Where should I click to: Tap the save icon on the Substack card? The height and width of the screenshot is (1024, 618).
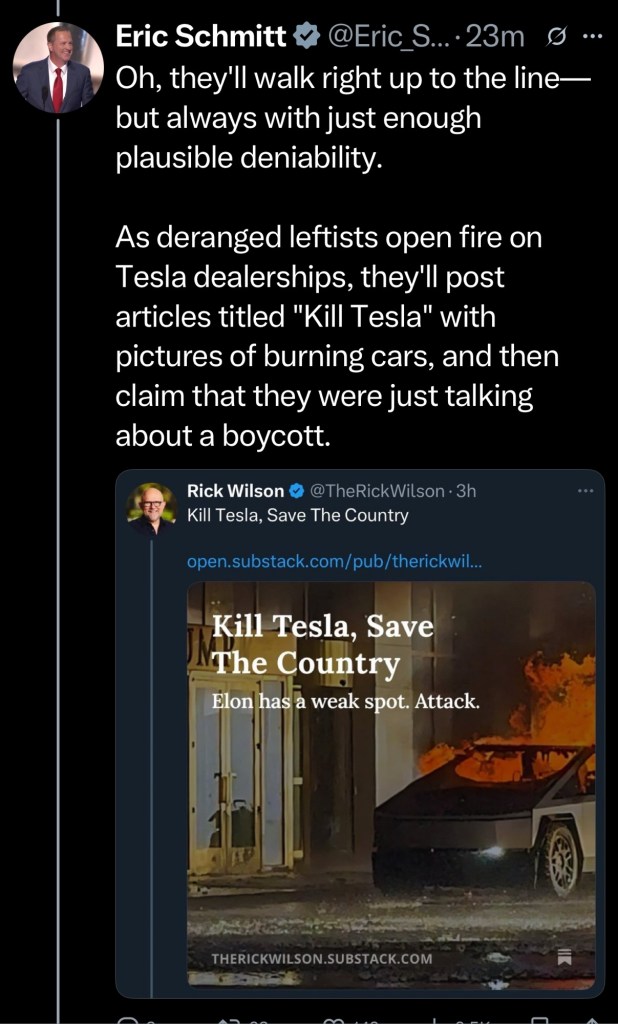pos(565,957)
